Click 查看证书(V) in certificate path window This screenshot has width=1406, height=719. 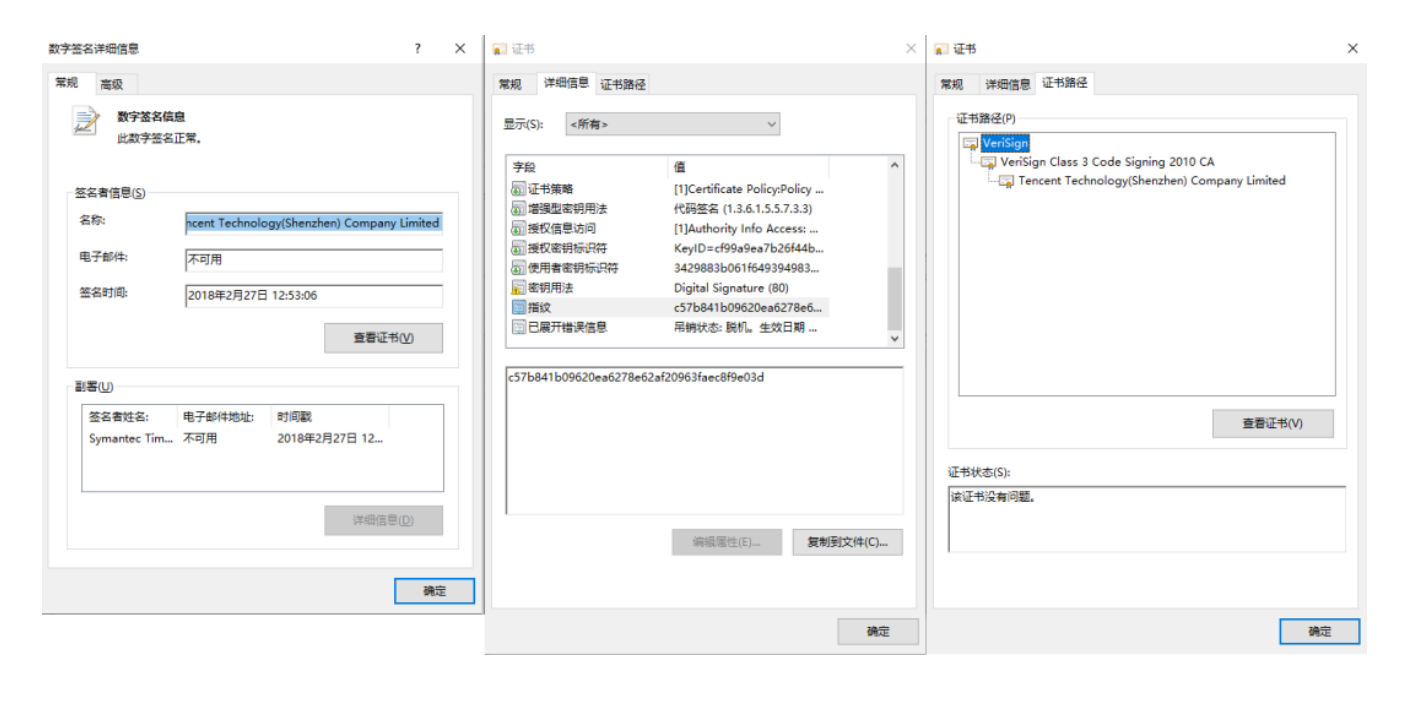(x=1273, y=424)
